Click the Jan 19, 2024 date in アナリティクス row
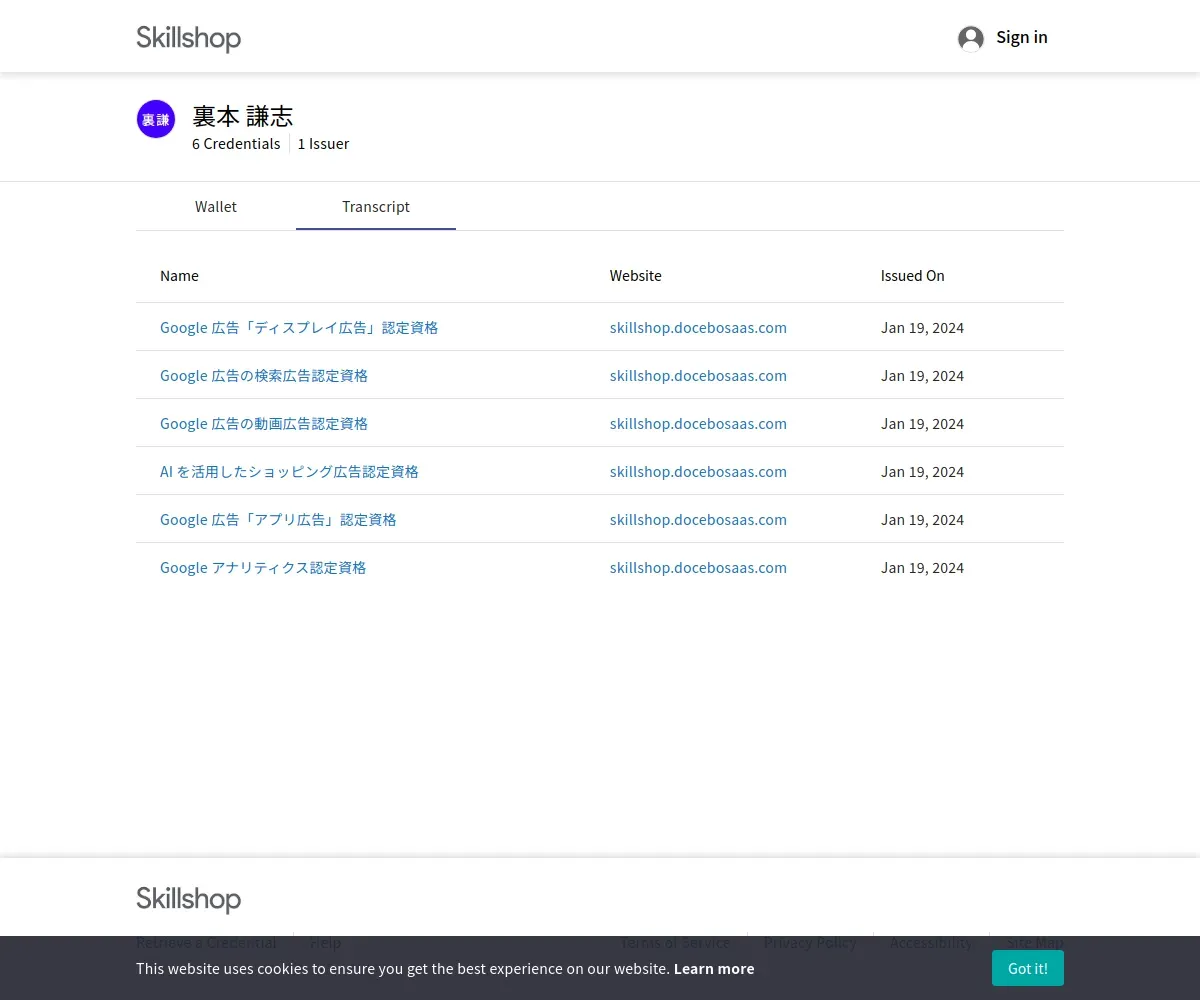Screen dimensions: 1200x1000 pyautogui.click(x=922, y=567)
